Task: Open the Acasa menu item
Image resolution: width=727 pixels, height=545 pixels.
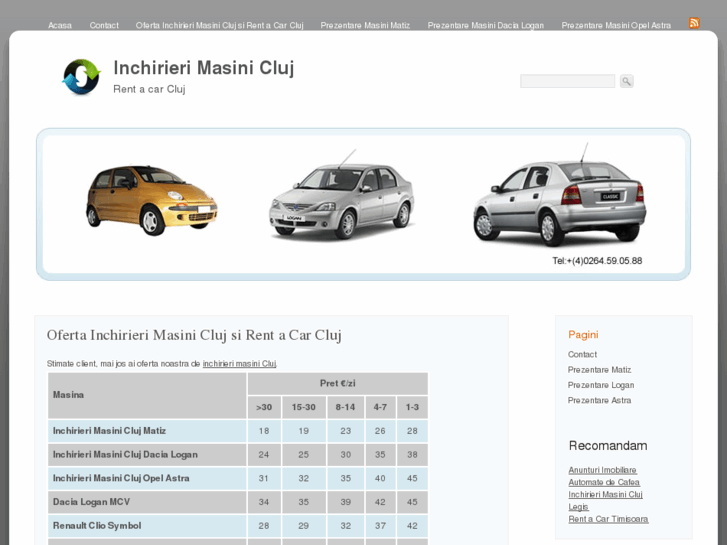Action: (60, 25)
